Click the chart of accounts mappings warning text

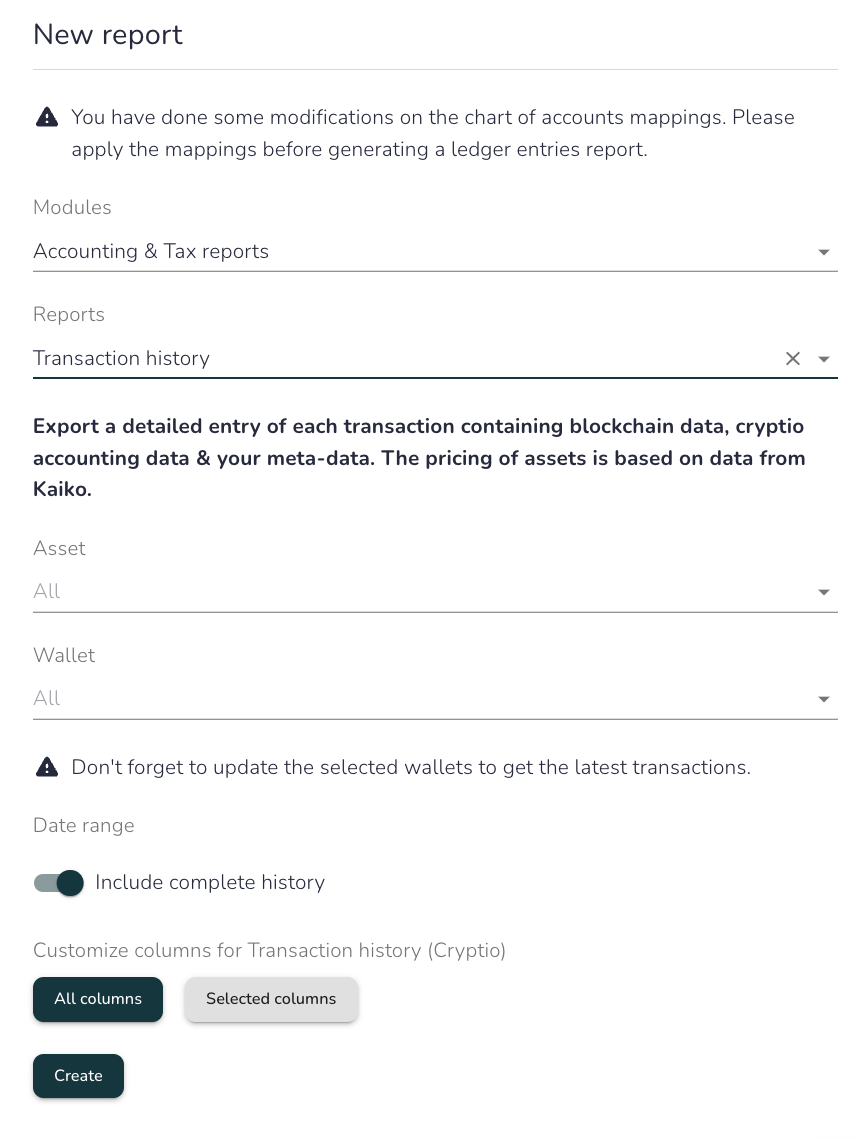(x=433, y=133)
